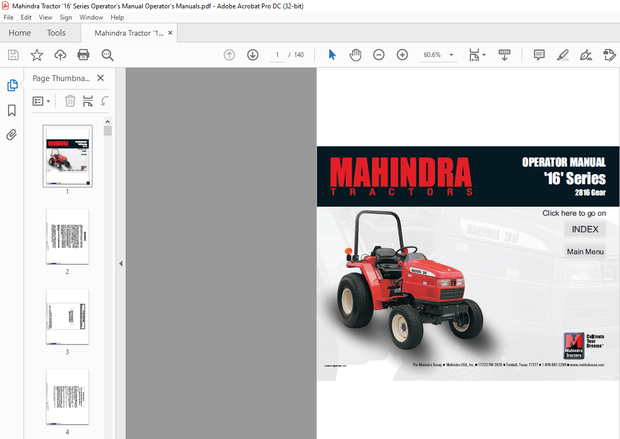620x439 pixels.
Task: Go to previous page arrow icon
Action: tap(229, 55)
